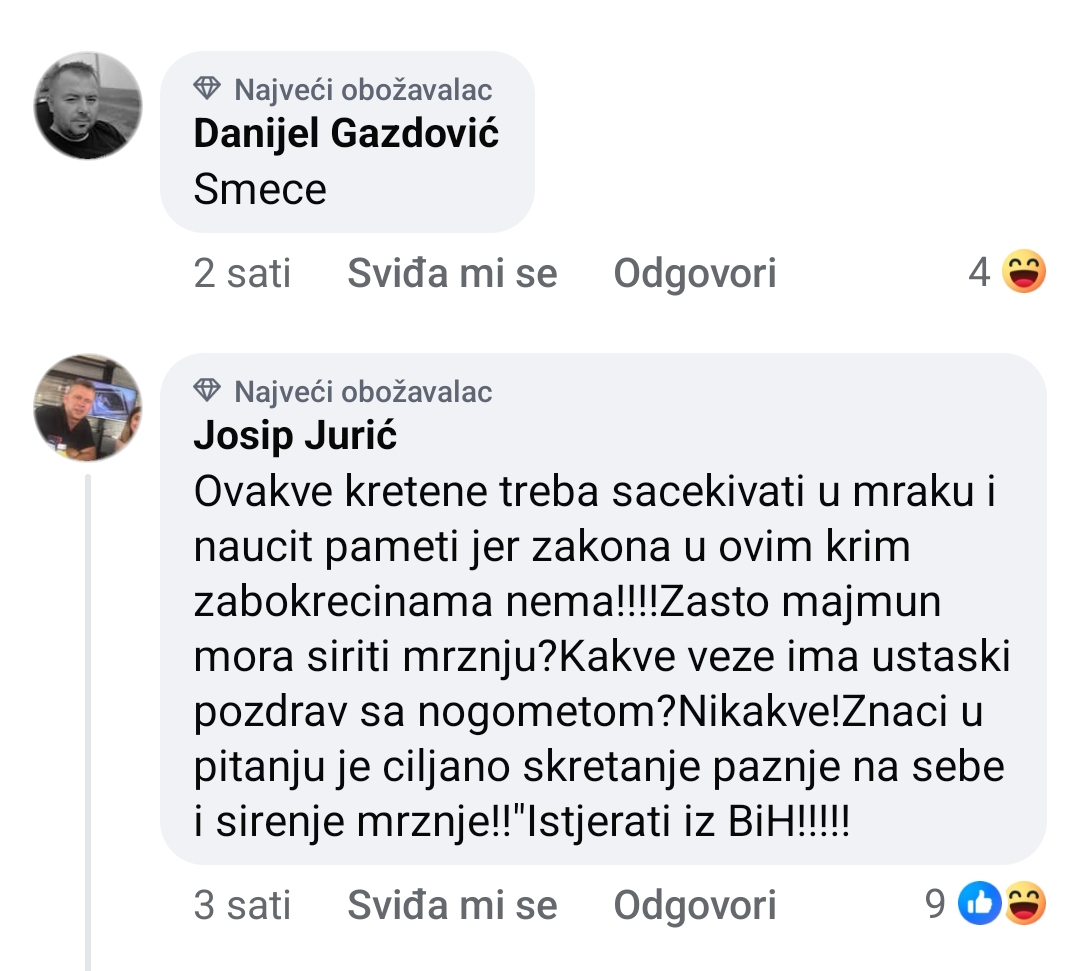Click the diamond badge above Josip Jurić
Viewport: 1080px width, 971px height.
tap(207, 391)
